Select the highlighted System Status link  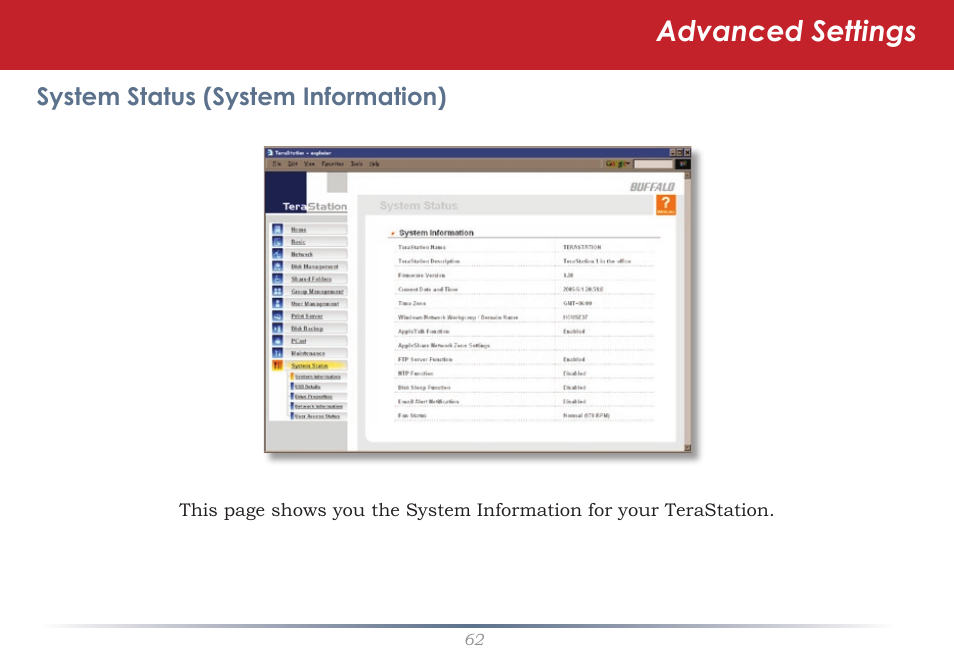coord(309,366)
